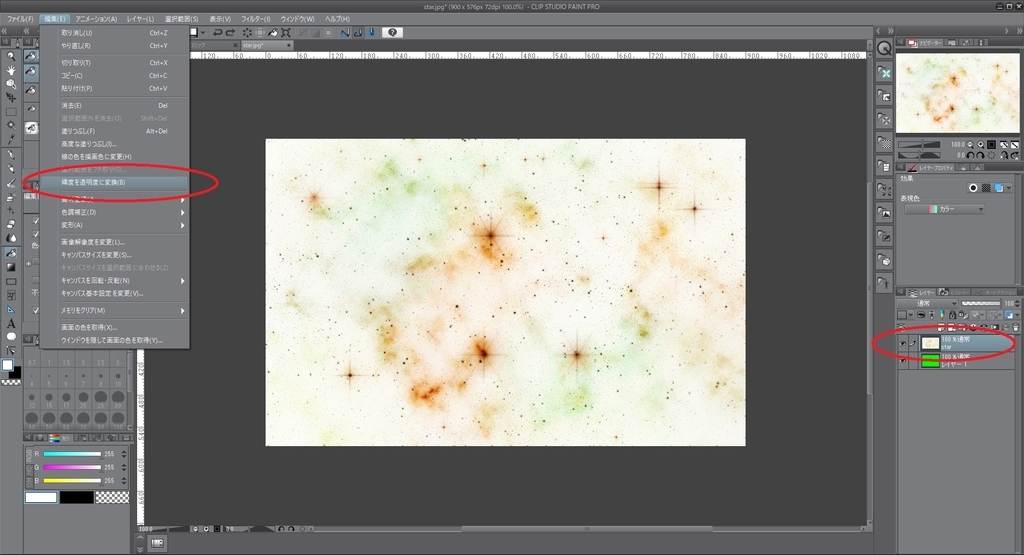The image size is (1024, 555).
Task: Click the tone effect checkered icon
Action: click(986, 188)
